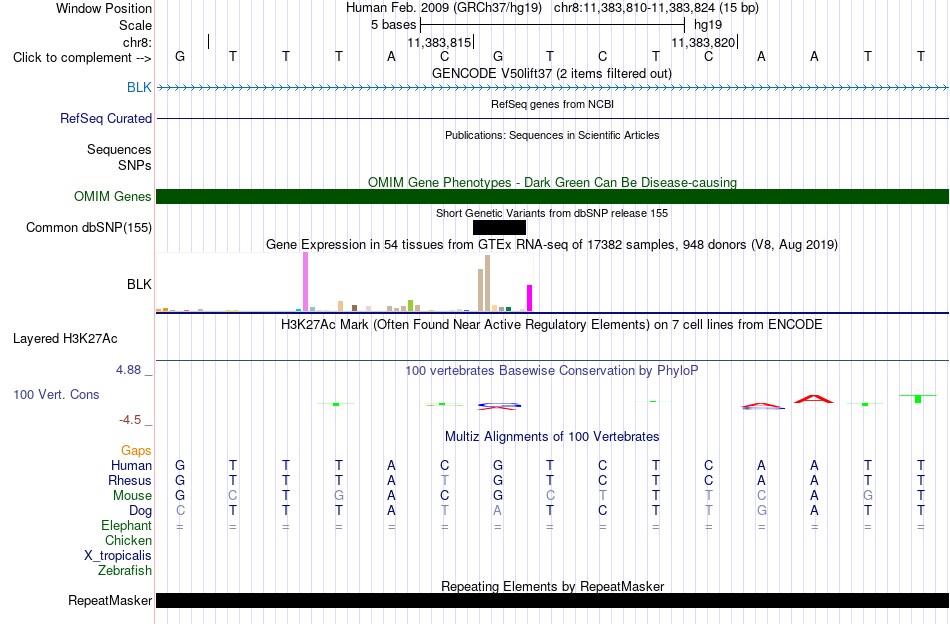Click 'RefSeq genes from NCBI' title

552,104
